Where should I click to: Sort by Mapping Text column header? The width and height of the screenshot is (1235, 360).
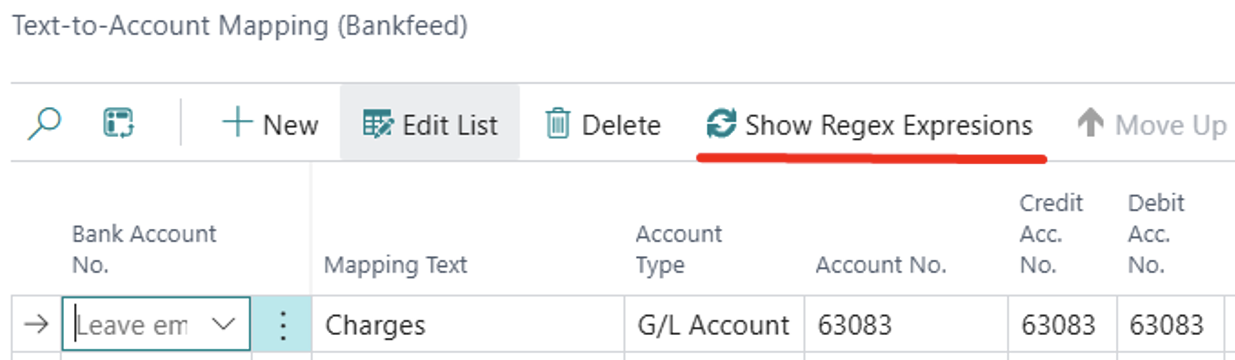point(396,265)
